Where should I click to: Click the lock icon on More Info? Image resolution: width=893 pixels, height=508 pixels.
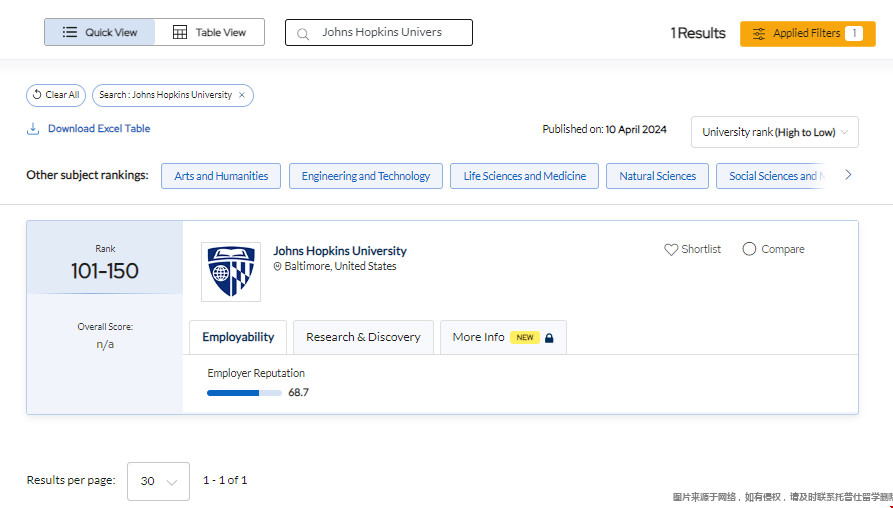click(x=549, y=338)
